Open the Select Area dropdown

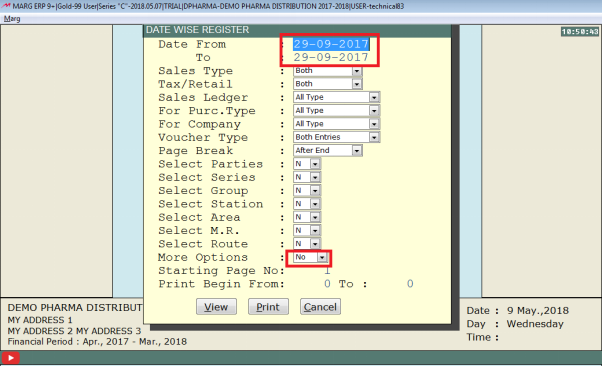tap(315, 217)
